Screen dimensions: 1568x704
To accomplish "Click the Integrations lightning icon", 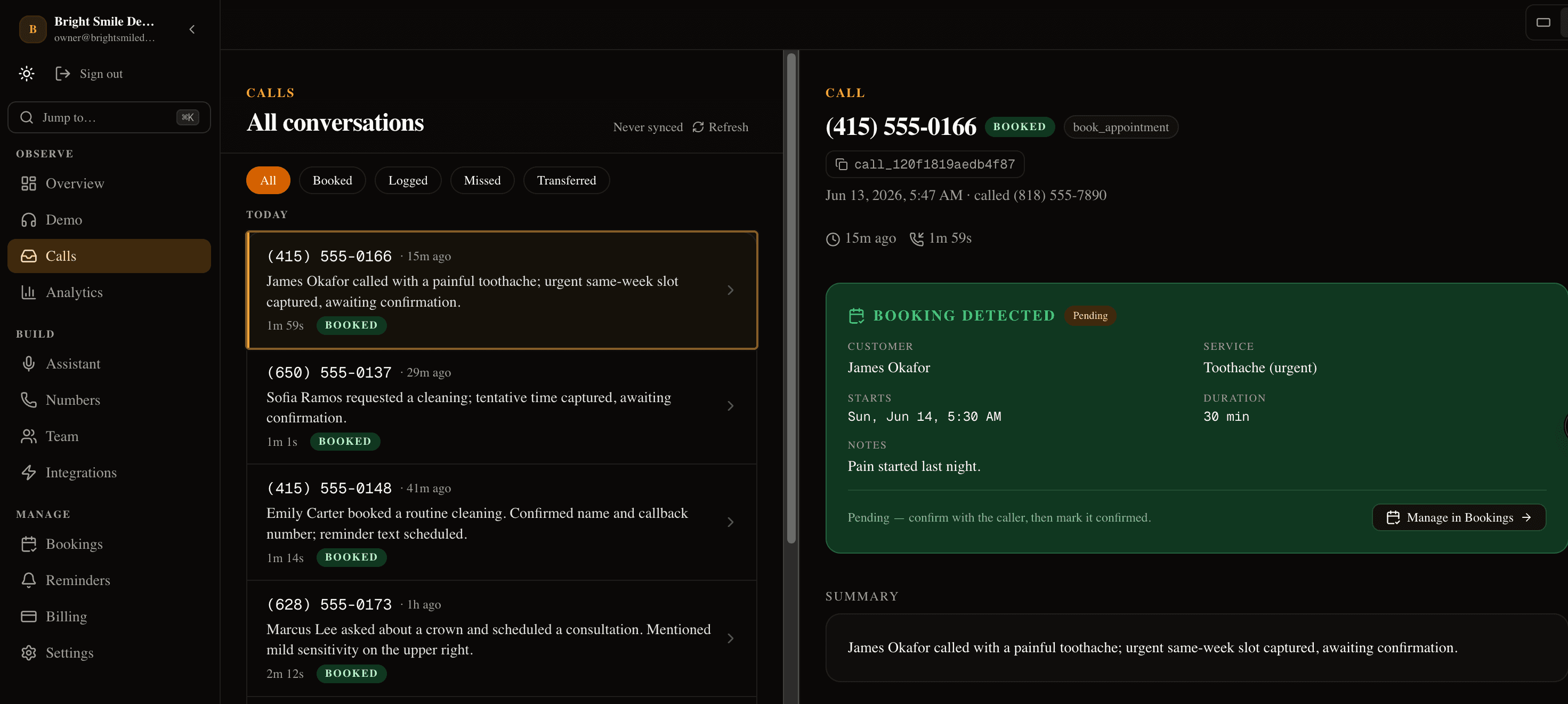I will tap(29, 473).
